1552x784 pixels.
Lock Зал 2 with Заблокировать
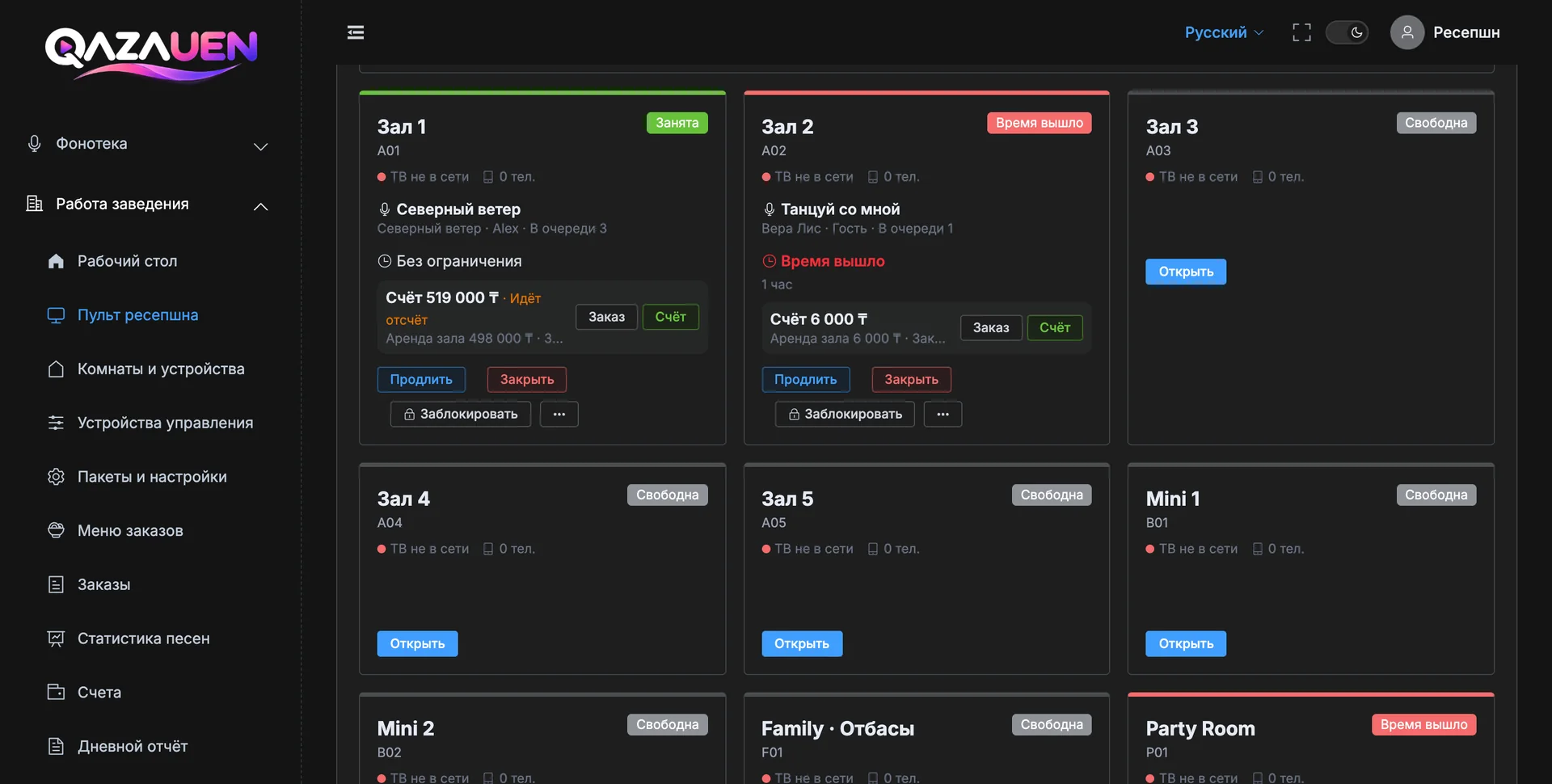tap(845, 414)
